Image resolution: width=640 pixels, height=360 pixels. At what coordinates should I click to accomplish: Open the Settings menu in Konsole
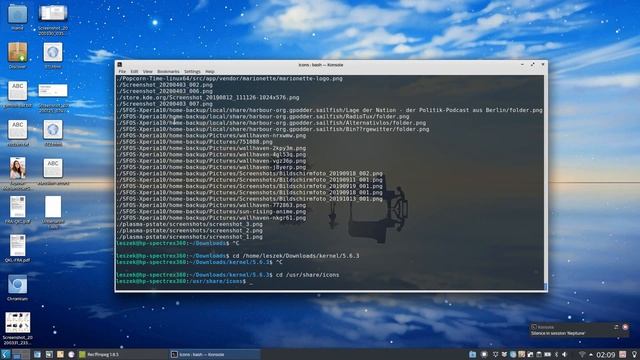[x=192, y=71]
